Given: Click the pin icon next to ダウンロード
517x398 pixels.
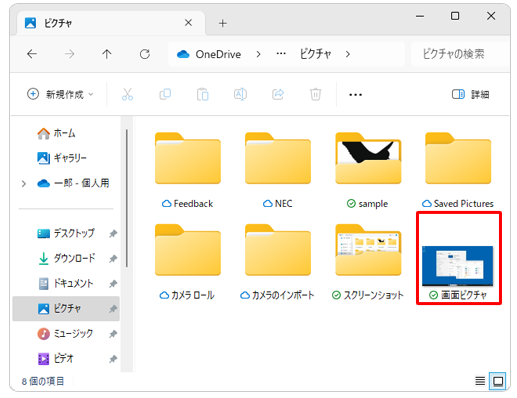Looking at the screenshot, I should click(x=113, y=258).
